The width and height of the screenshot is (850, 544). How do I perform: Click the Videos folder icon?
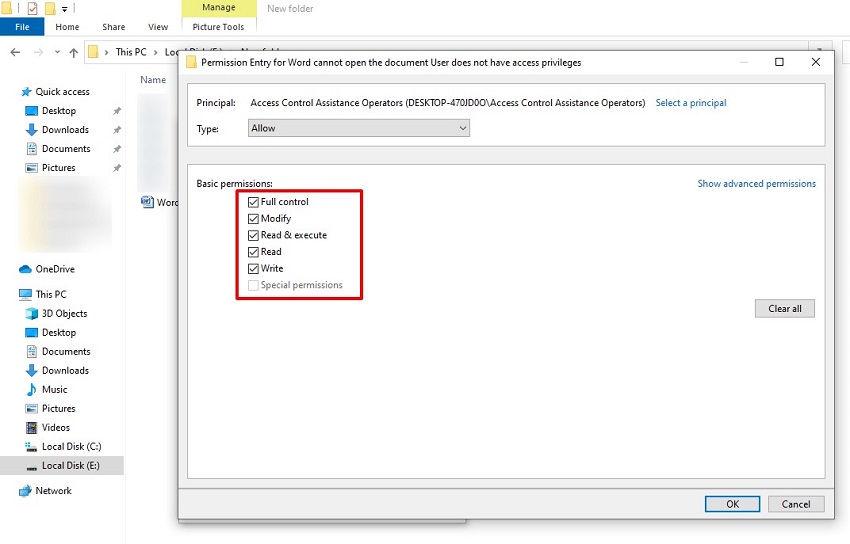click(x=31, y=427)
